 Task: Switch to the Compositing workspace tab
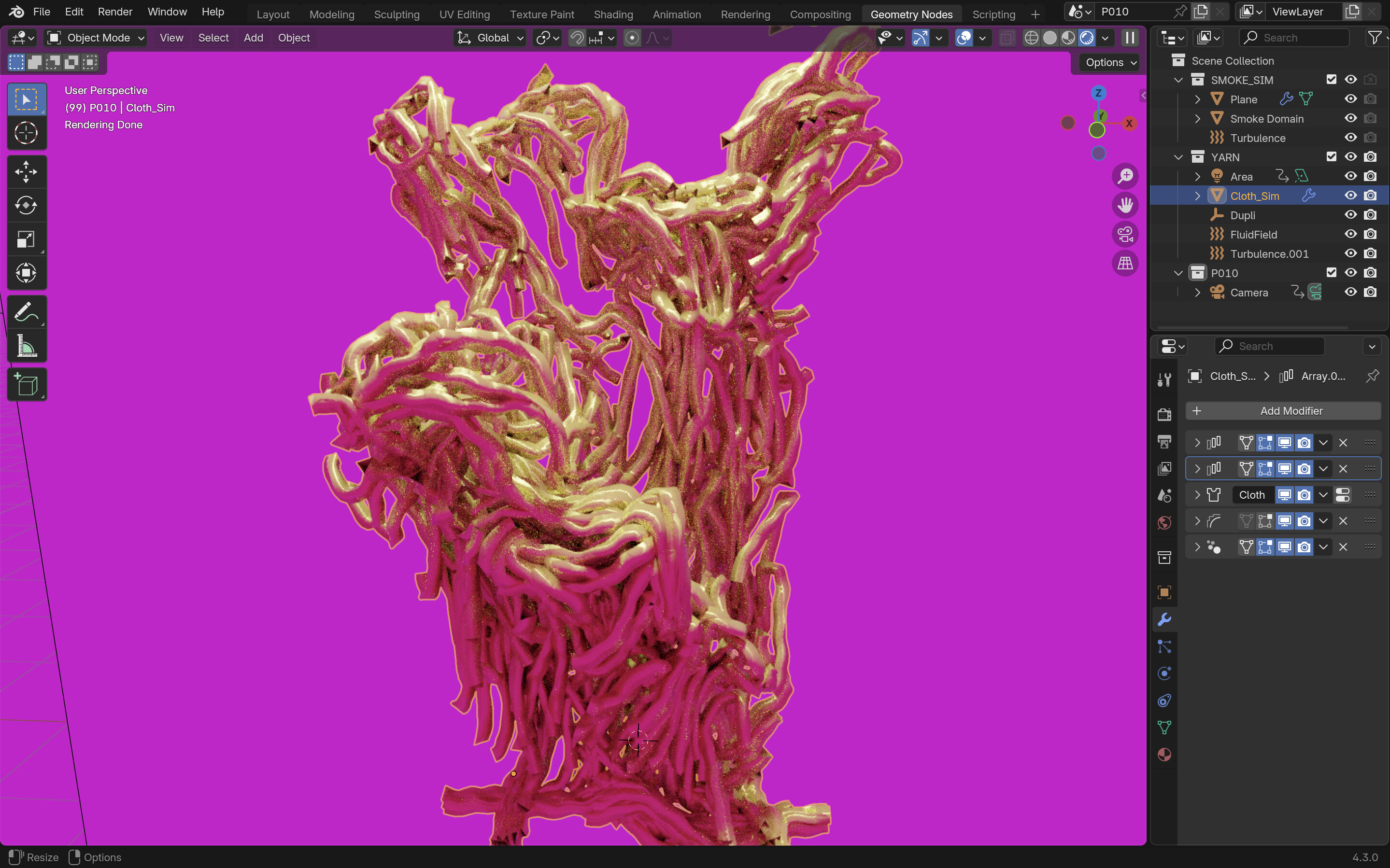pos(820,14)
